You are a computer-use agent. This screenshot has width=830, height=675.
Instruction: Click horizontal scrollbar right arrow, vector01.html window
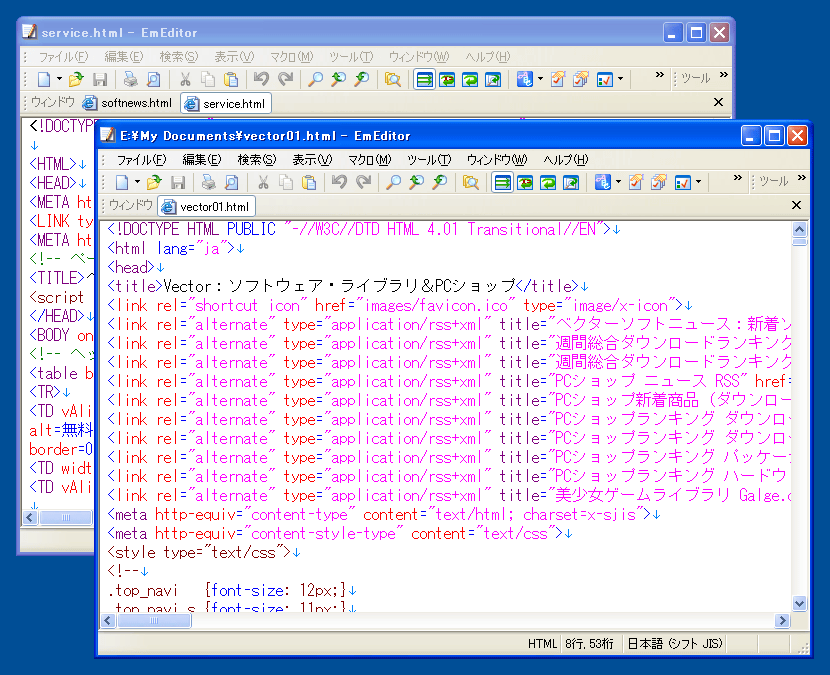pyautogui.click(x=782, y=620)
